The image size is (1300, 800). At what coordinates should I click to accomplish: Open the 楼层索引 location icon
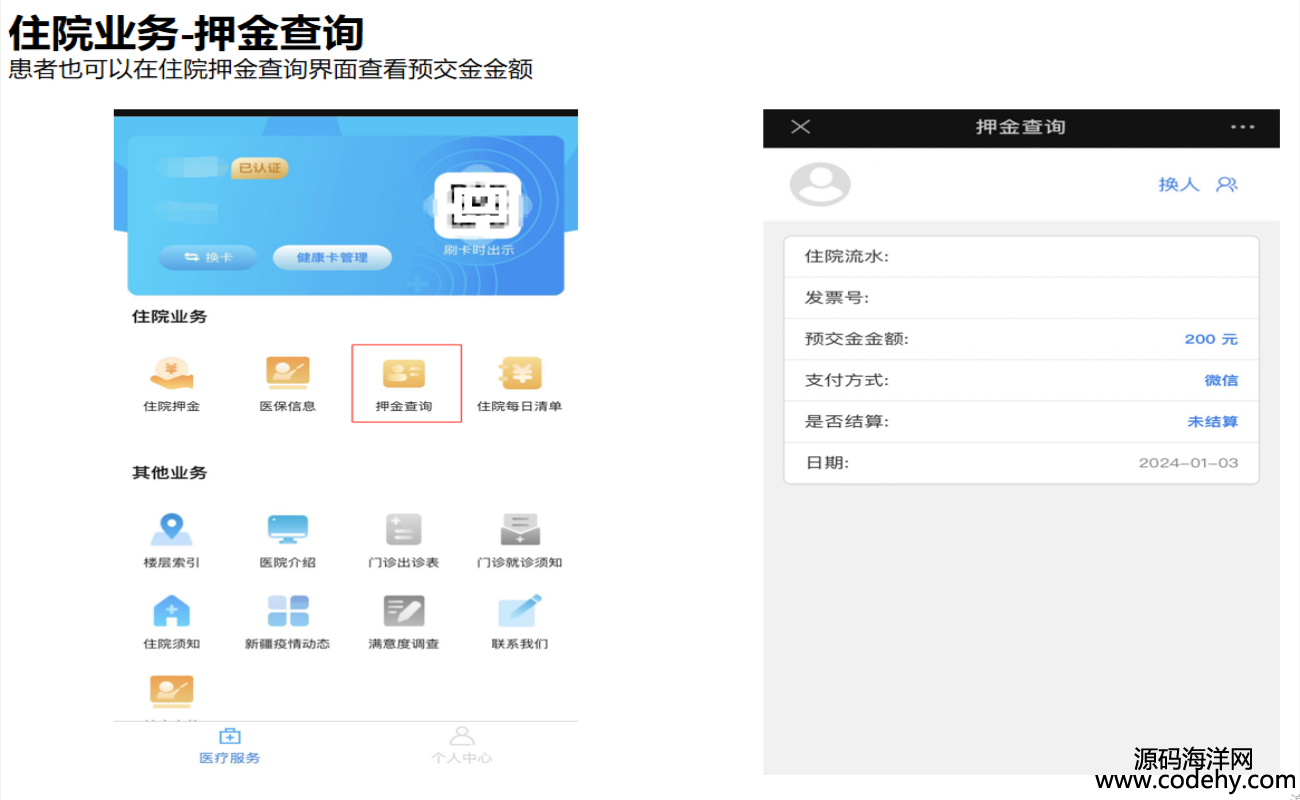(171, 529)
